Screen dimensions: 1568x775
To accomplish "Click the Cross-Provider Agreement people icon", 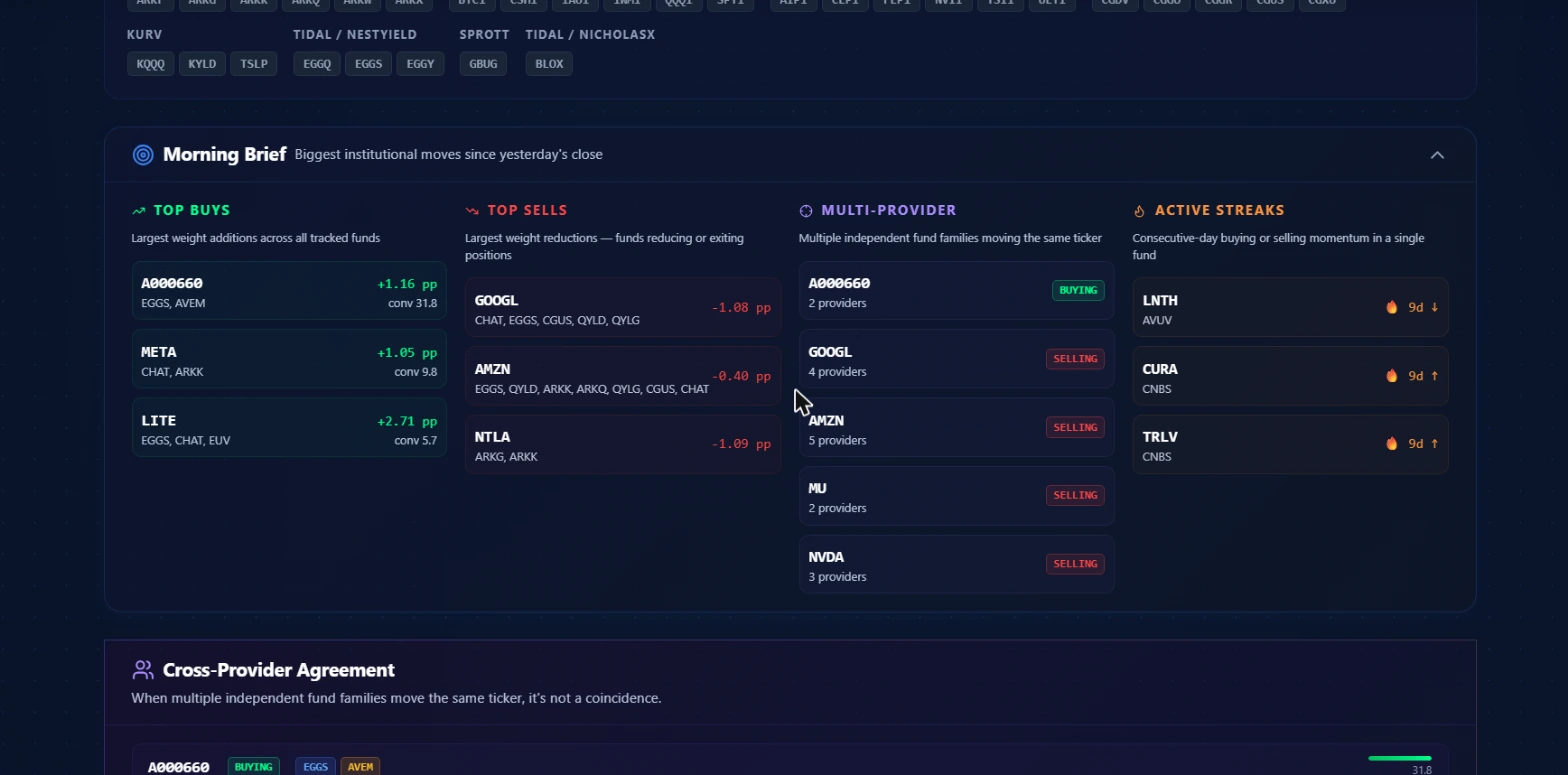I will point(143,670).
